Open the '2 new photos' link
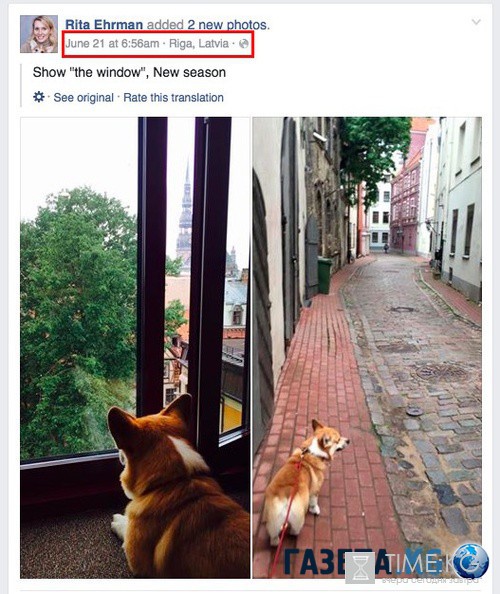 point(228,25)
